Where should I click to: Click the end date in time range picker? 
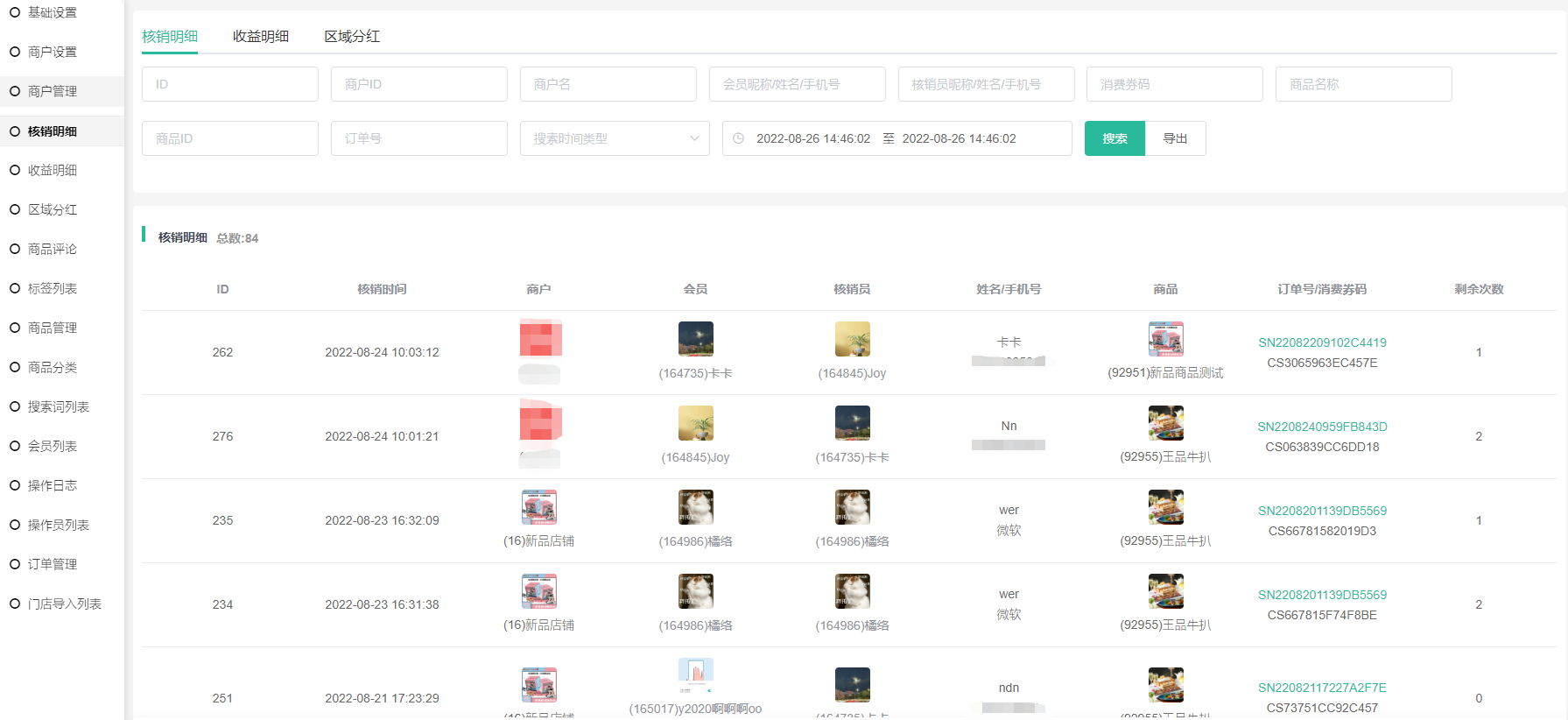959,138
